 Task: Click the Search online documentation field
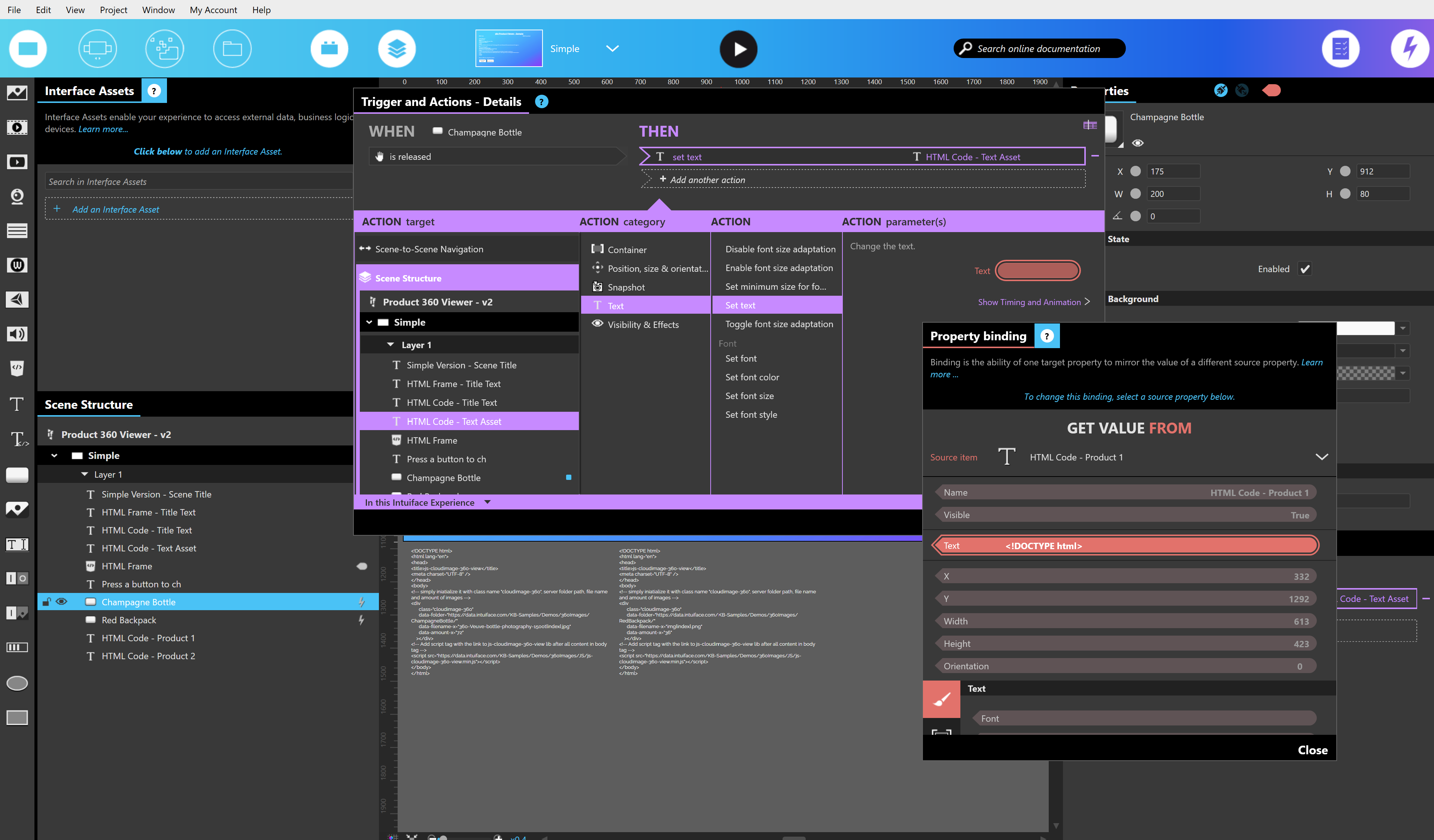1039,48
